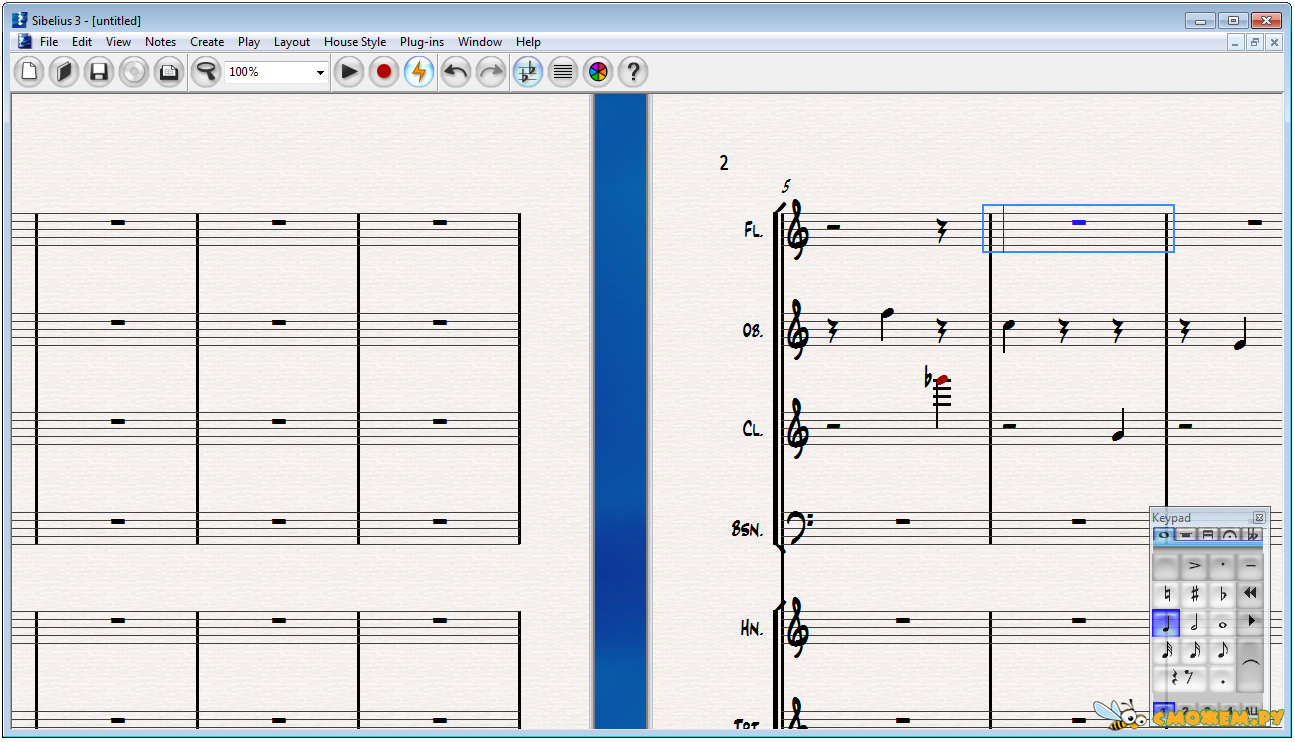Screen dimensions: 1295x742
Task: Click the selected blue bar rest in Flute
Action: point(1078,222)
